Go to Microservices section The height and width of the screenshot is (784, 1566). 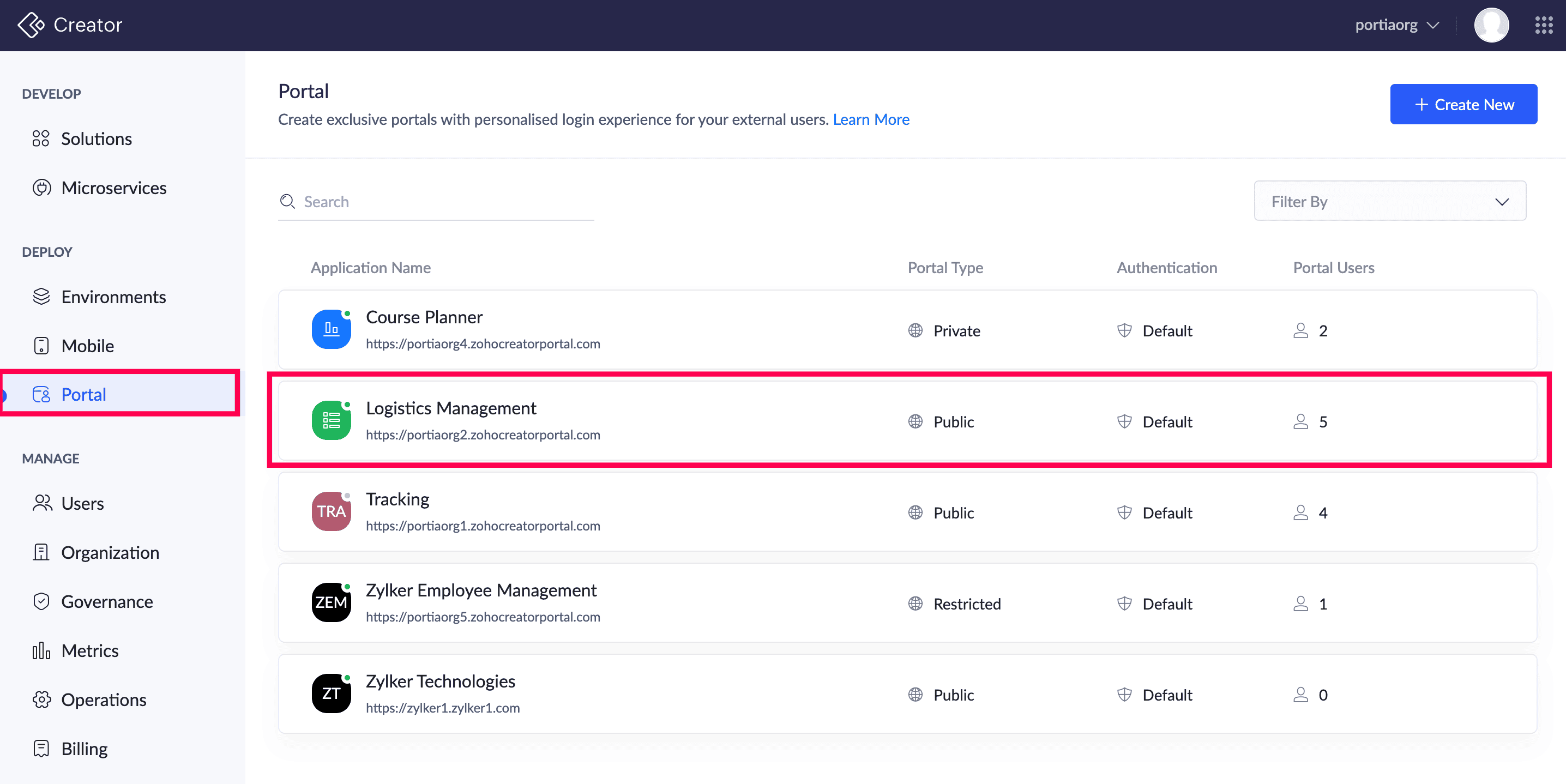tap(113, 188)
